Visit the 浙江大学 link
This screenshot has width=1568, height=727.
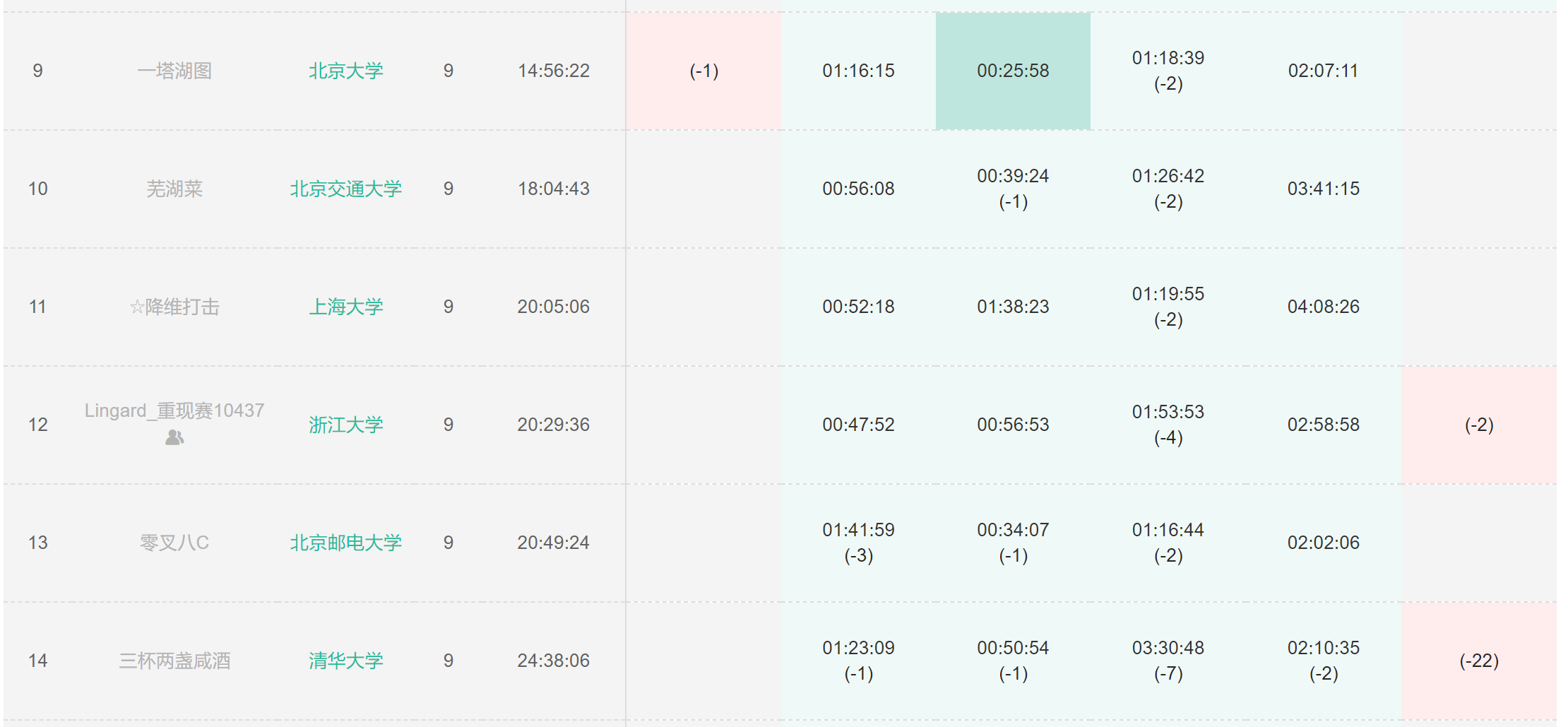345,425
